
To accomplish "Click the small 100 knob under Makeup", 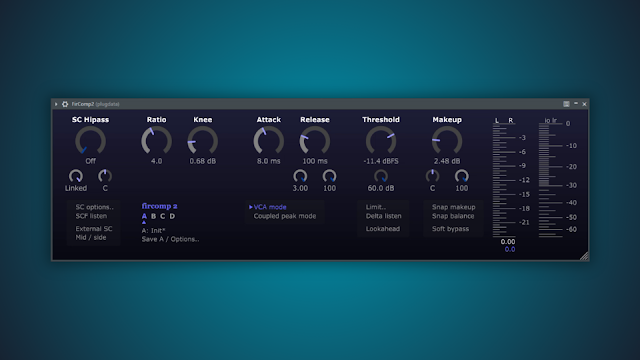I will click(x=462, y=176).
